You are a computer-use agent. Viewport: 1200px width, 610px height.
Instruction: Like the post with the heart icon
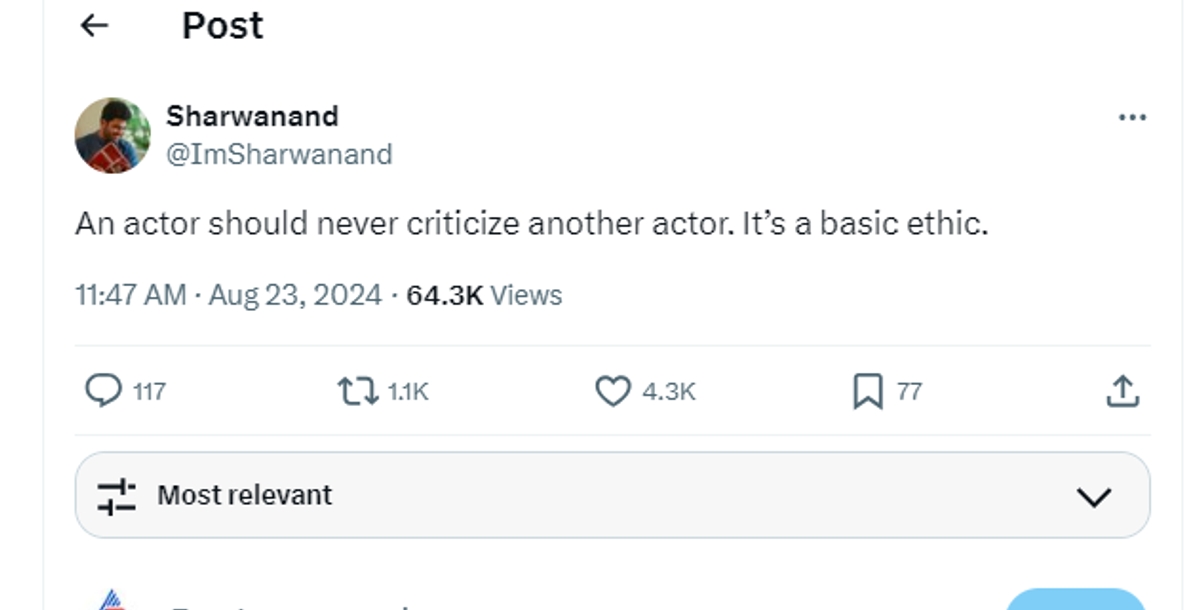pyautogui.click(x=612, y=391)
